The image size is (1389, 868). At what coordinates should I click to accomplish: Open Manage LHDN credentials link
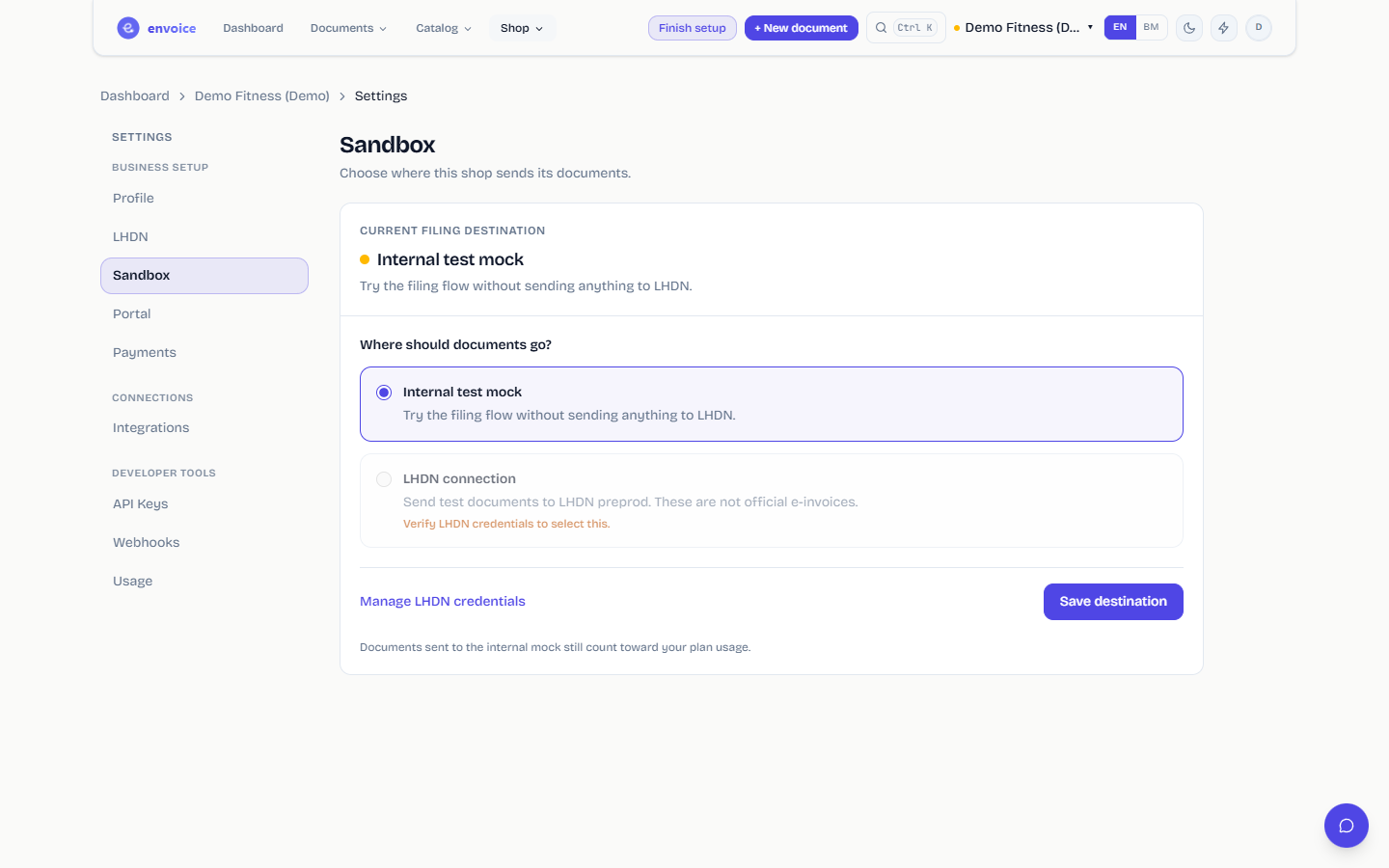pyautogui.click(x=443, y=602)
